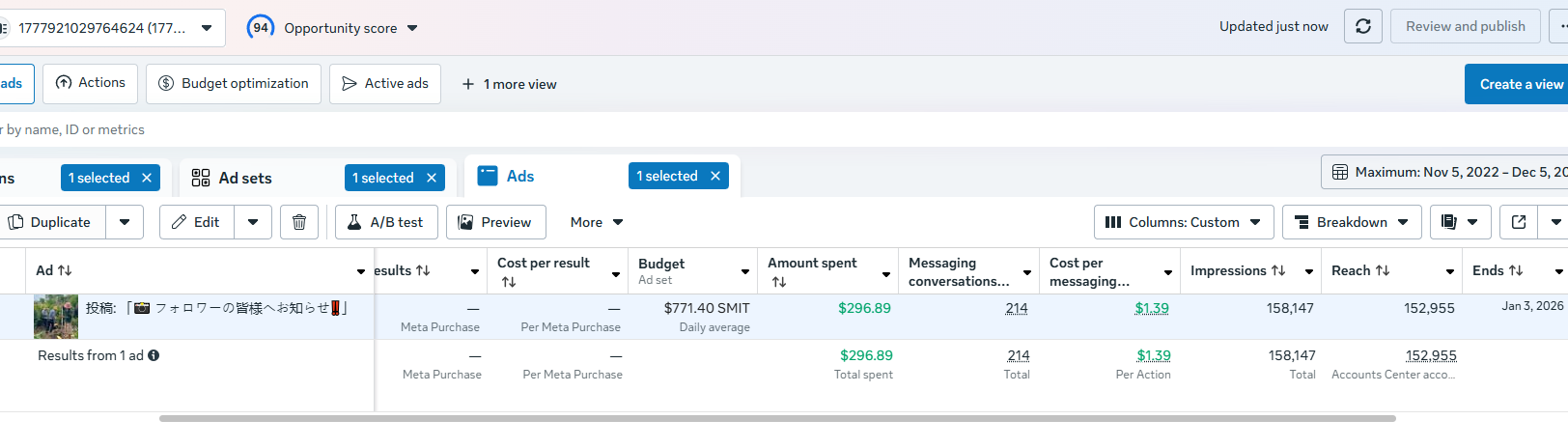Click the refresh data icon
This screenshot has height=448, width=1568.
pyautogui.click(x=1363, y=26)
